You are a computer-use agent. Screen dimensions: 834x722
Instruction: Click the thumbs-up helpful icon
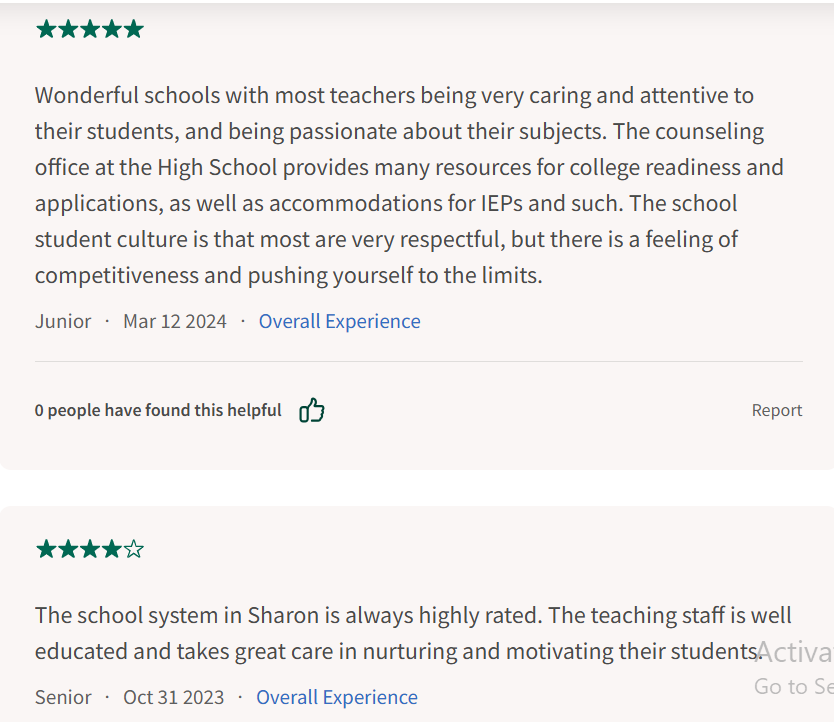[312, 410]
